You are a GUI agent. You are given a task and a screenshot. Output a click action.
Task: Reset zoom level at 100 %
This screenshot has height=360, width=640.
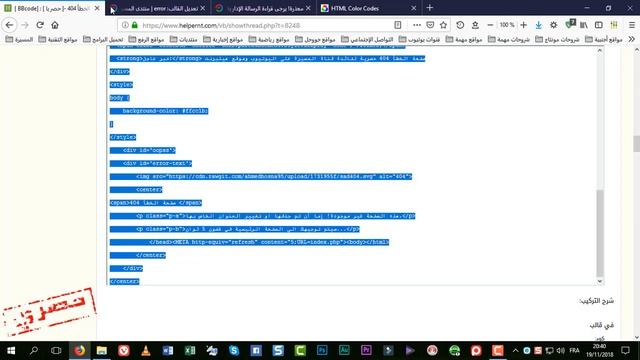pos(507,25)
